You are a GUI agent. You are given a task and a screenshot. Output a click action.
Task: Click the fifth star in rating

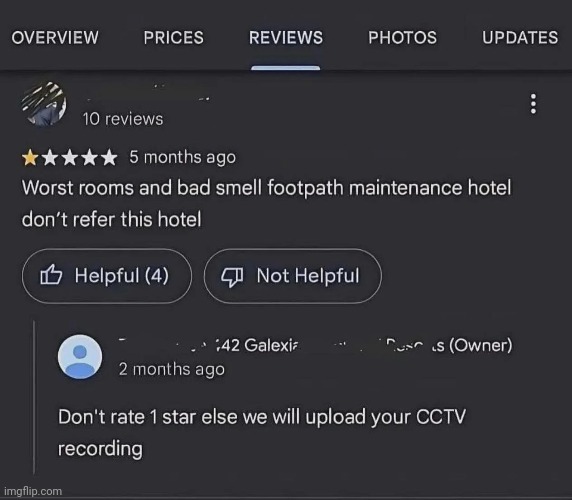[x=109, y=158]
